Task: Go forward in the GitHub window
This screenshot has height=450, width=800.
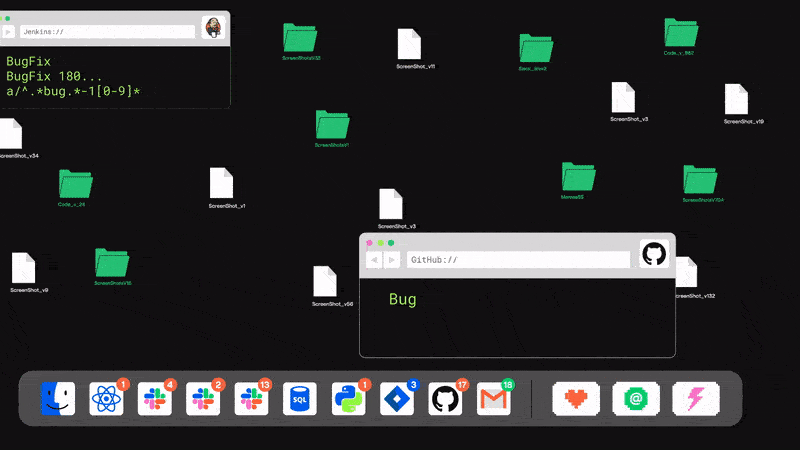Action: tap(392, 260)
